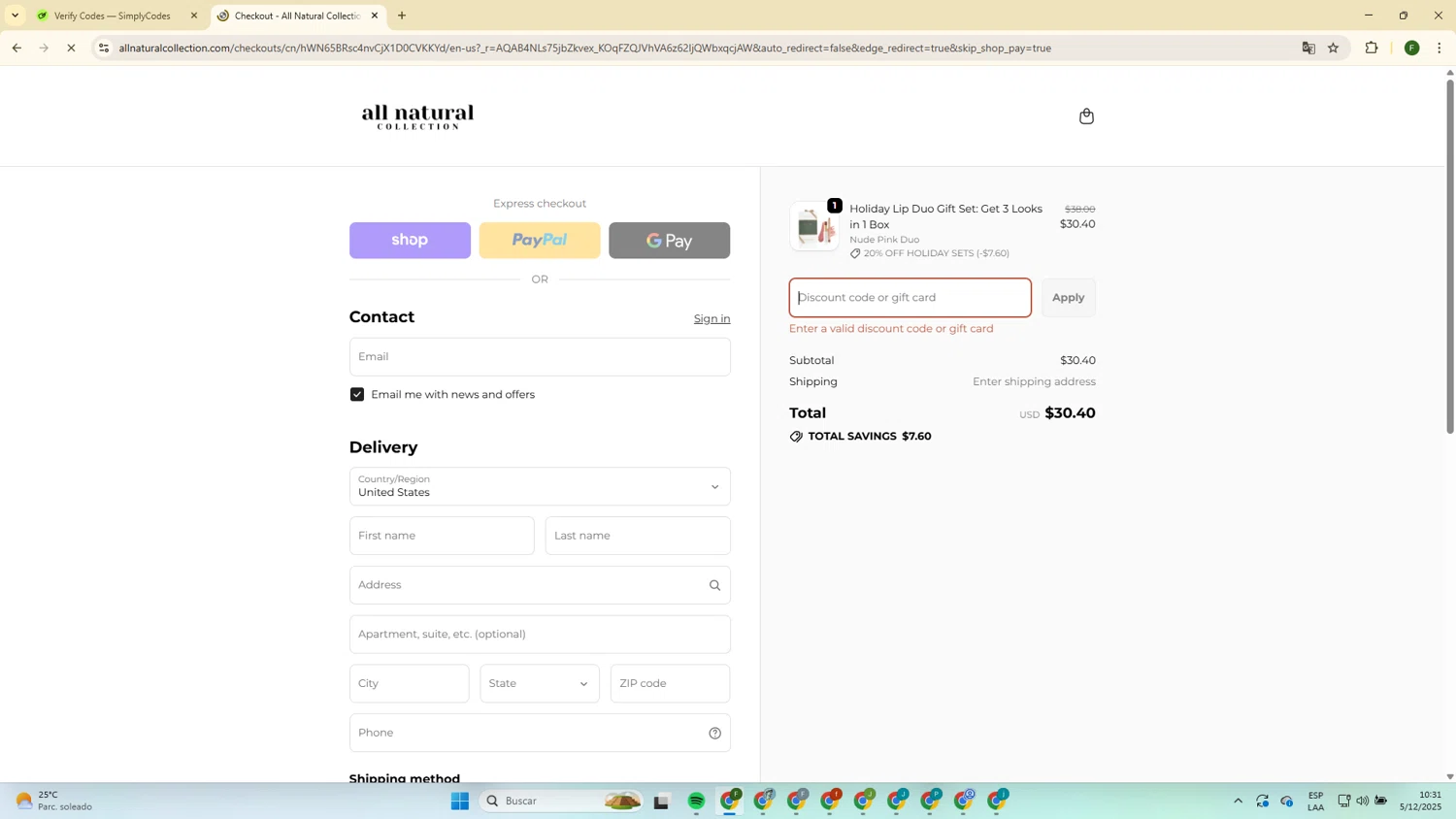
Task: Open the browser extensions puzzle icon
Action: click(x=1372, y=48)
